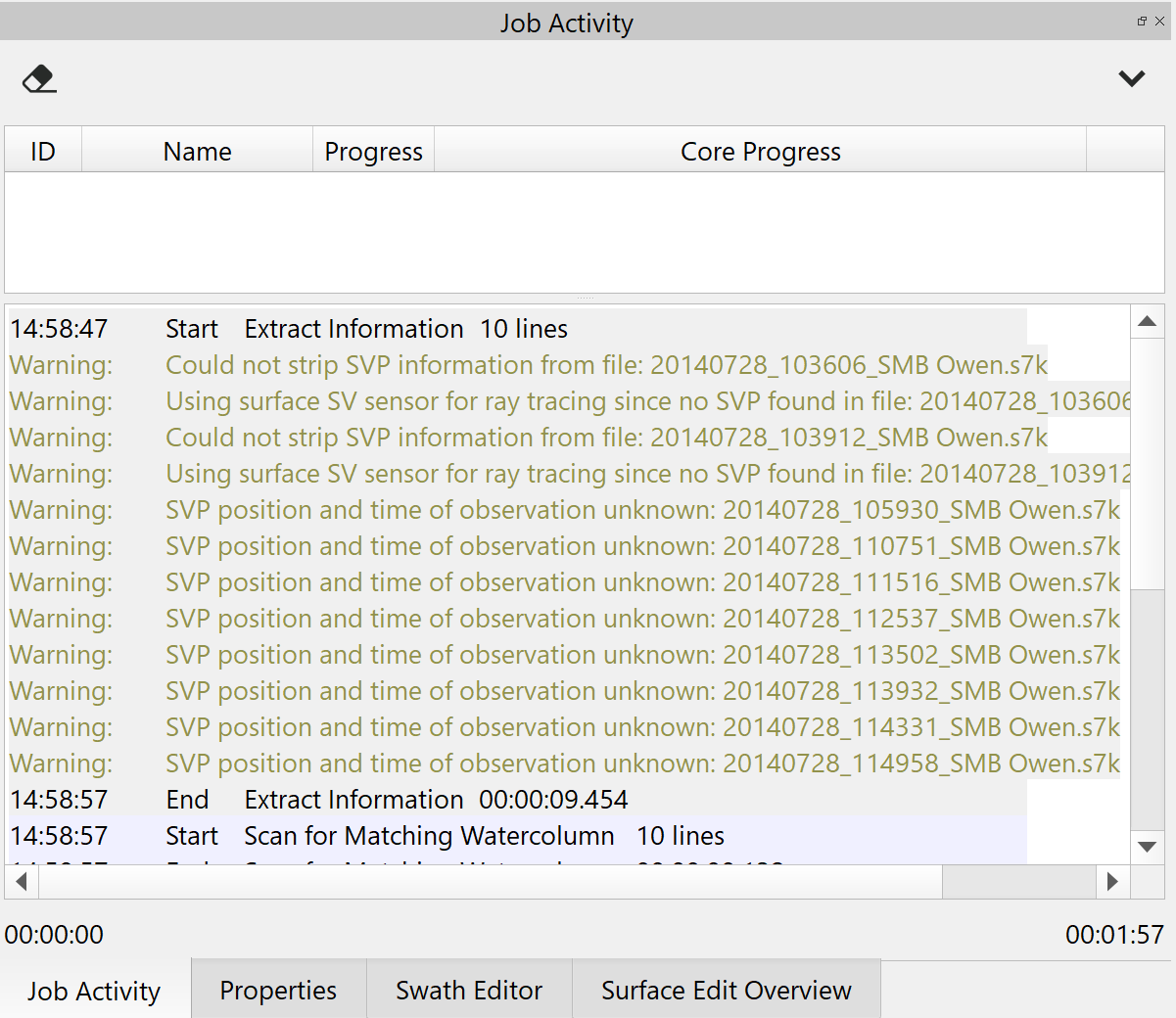Screen dimensions: 1176x1018
Task: Select the Job Activity tab
Action: (x=94, y=992)
